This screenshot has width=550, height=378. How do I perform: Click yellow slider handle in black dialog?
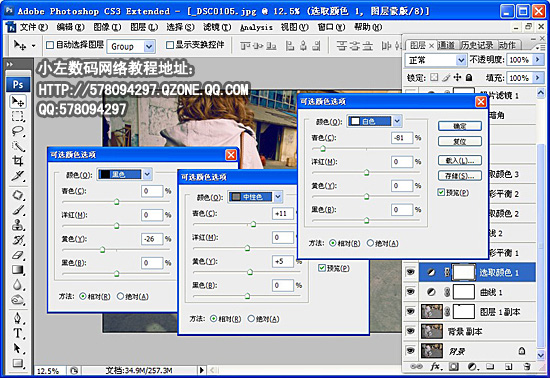[102, 249]
